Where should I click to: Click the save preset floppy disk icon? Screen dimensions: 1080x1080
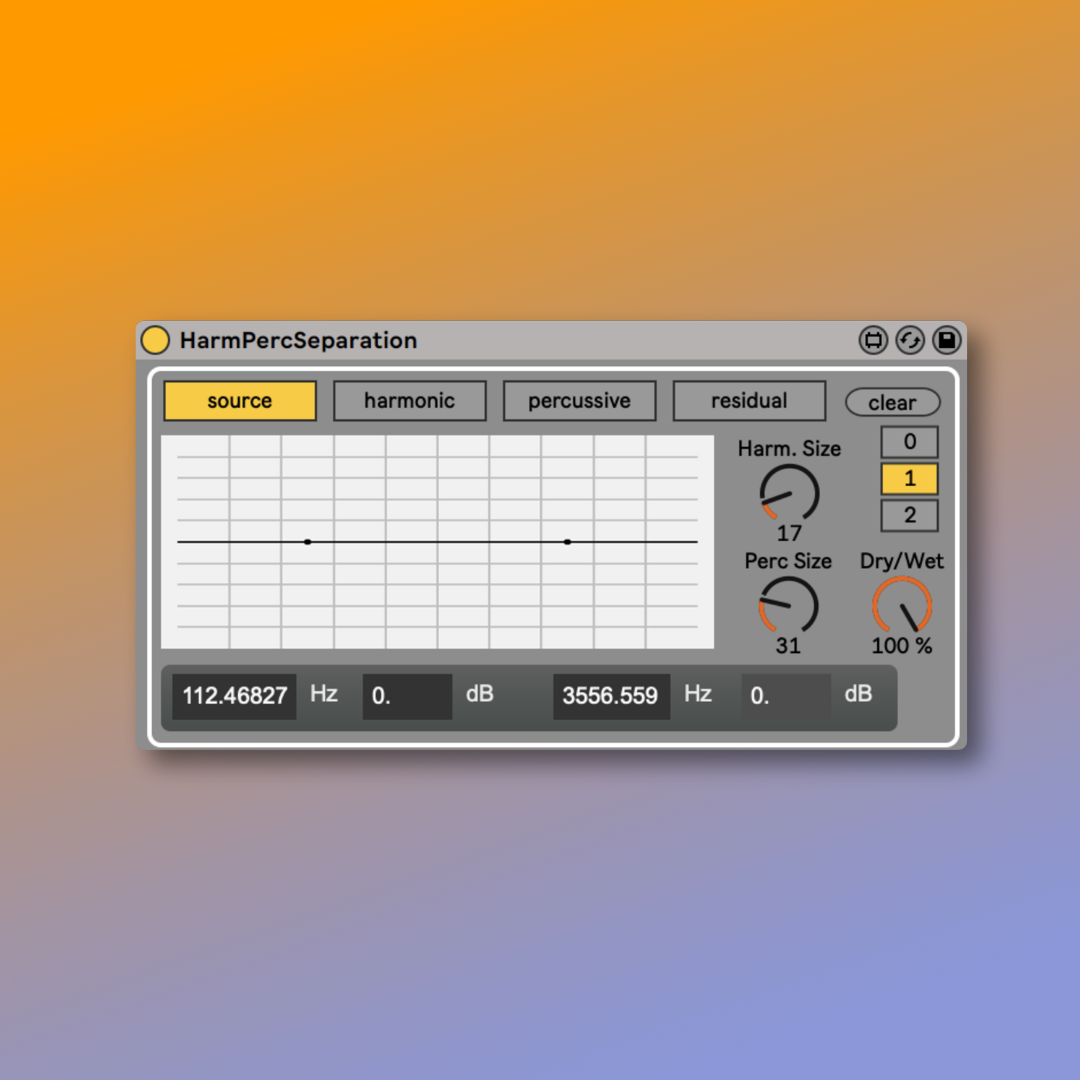[x=946, y=341]
